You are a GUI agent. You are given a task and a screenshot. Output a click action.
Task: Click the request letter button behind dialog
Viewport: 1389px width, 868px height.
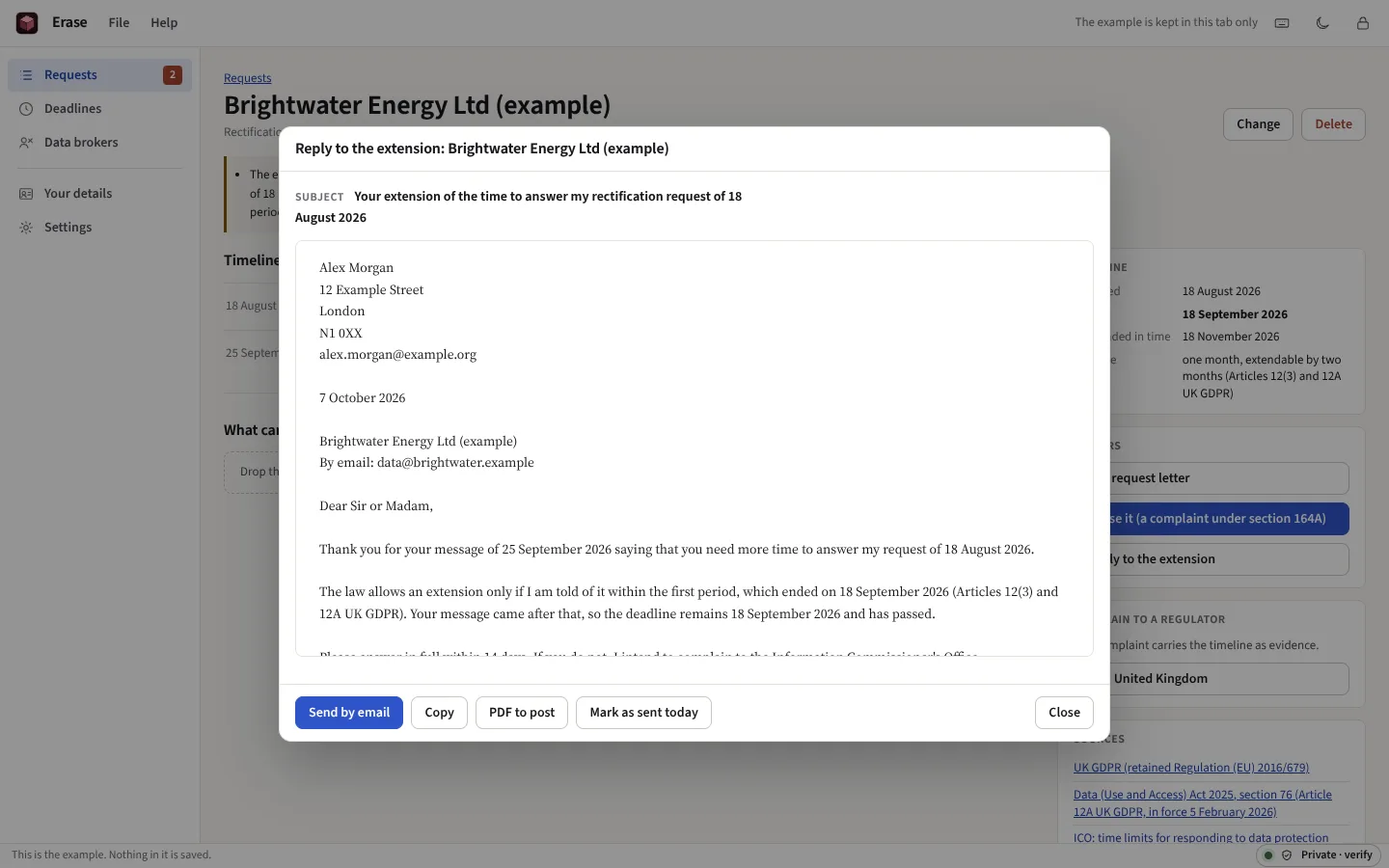click(x=1229, y=478)
